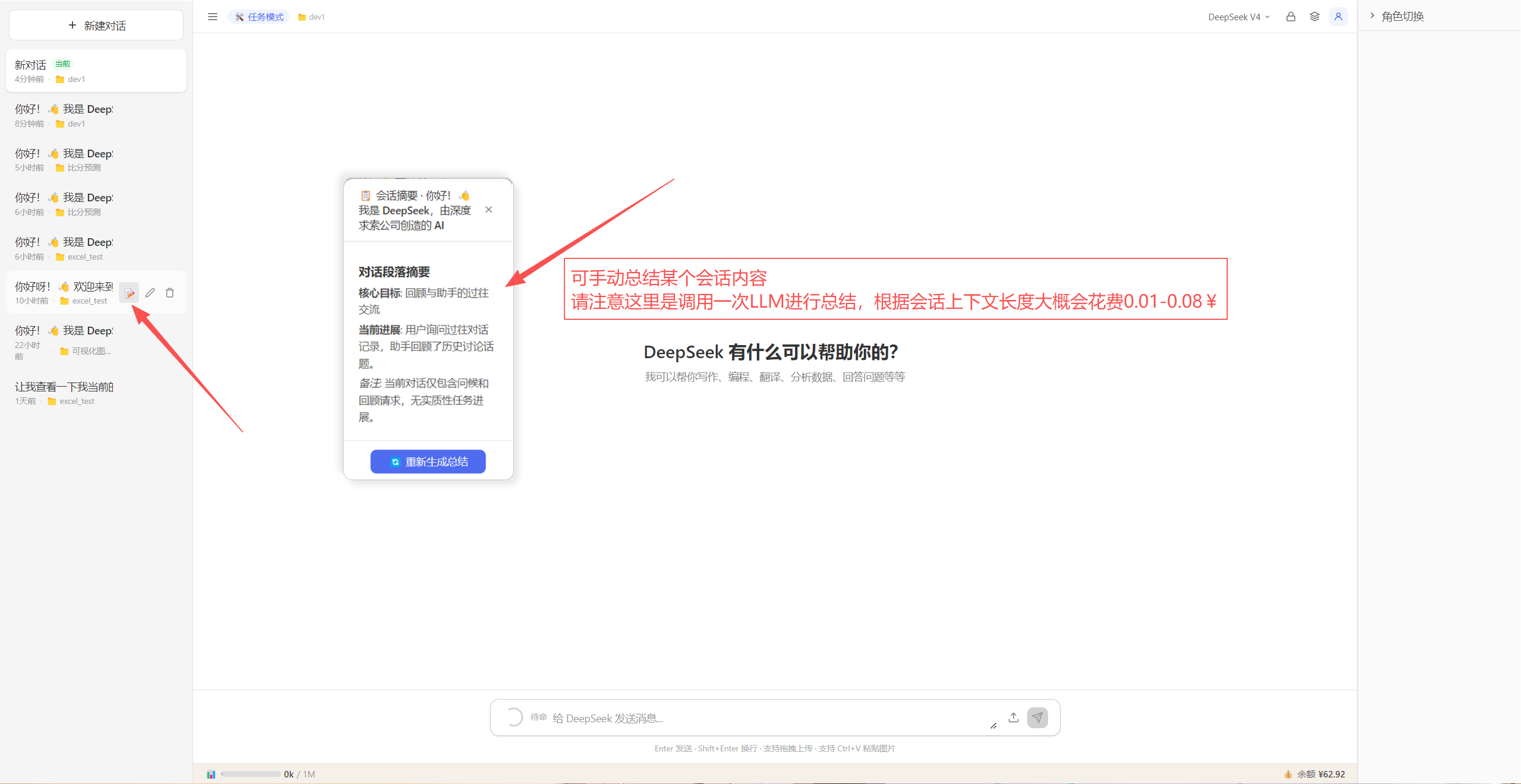Image resolution: width=1521 pixels, height=784 pixels.
Task: Open the conversation from 8分钟前 in dev1
Action: (96, 115)
